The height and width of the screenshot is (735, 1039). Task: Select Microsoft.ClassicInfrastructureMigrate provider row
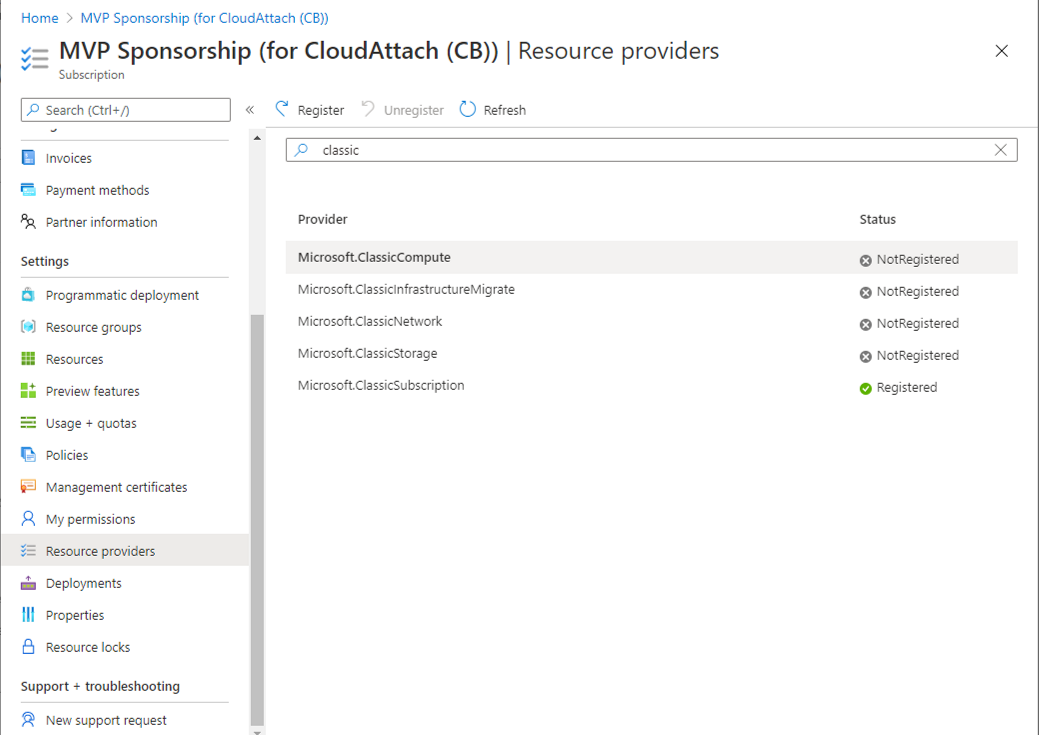point(651,290)
